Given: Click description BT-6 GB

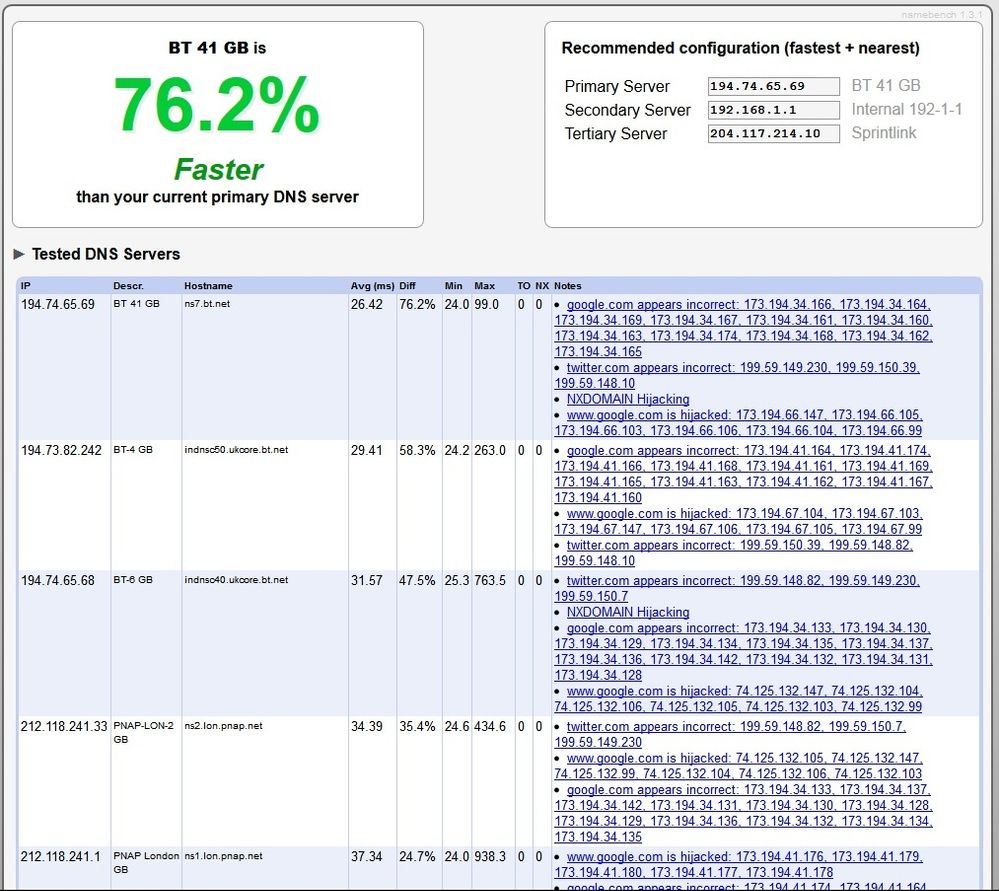Looking at the screenshot, I should [x=133, y=580].
